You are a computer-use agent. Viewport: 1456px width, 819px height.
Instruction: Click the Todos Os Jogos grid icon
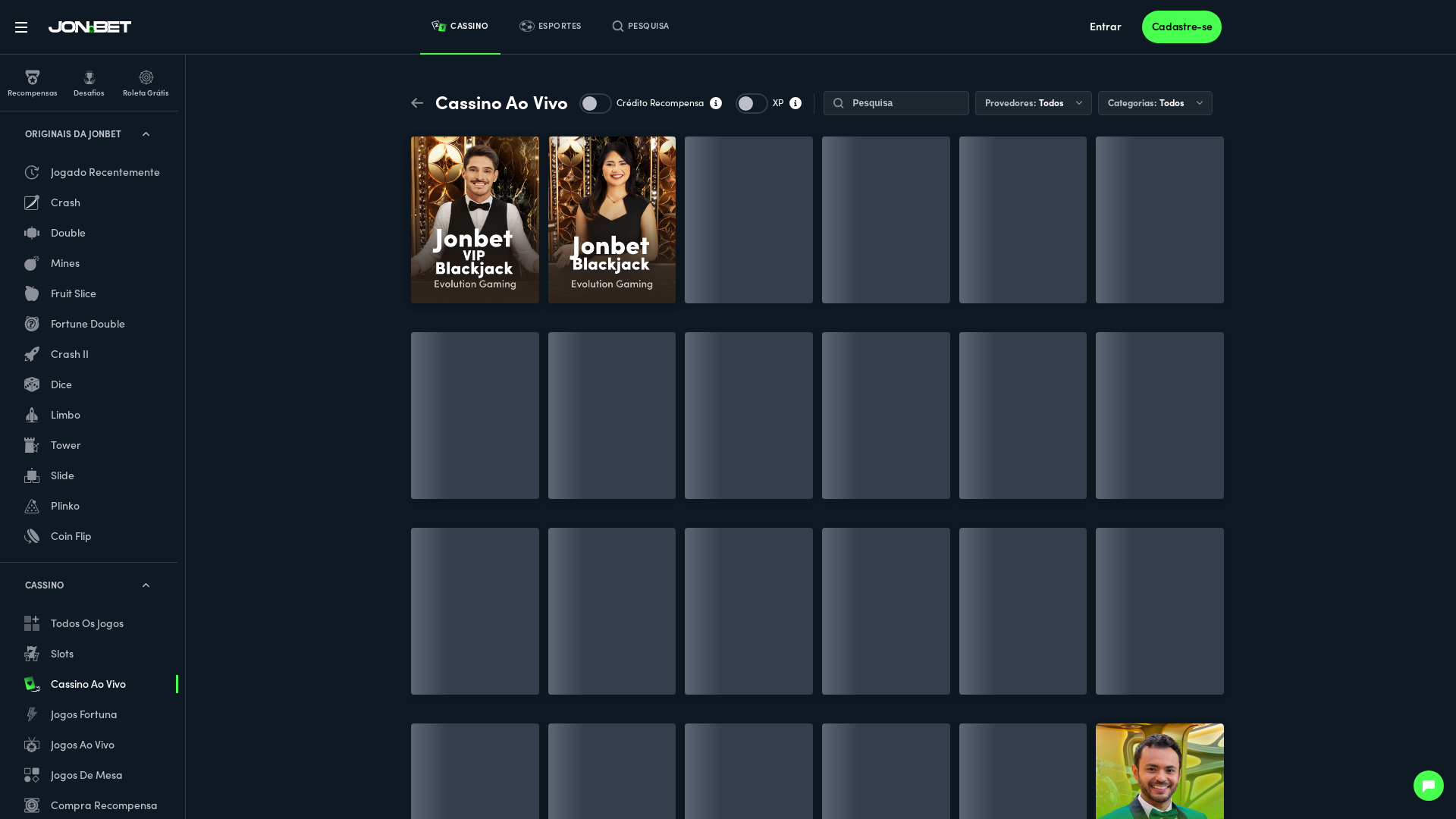(x=32, y=623)
